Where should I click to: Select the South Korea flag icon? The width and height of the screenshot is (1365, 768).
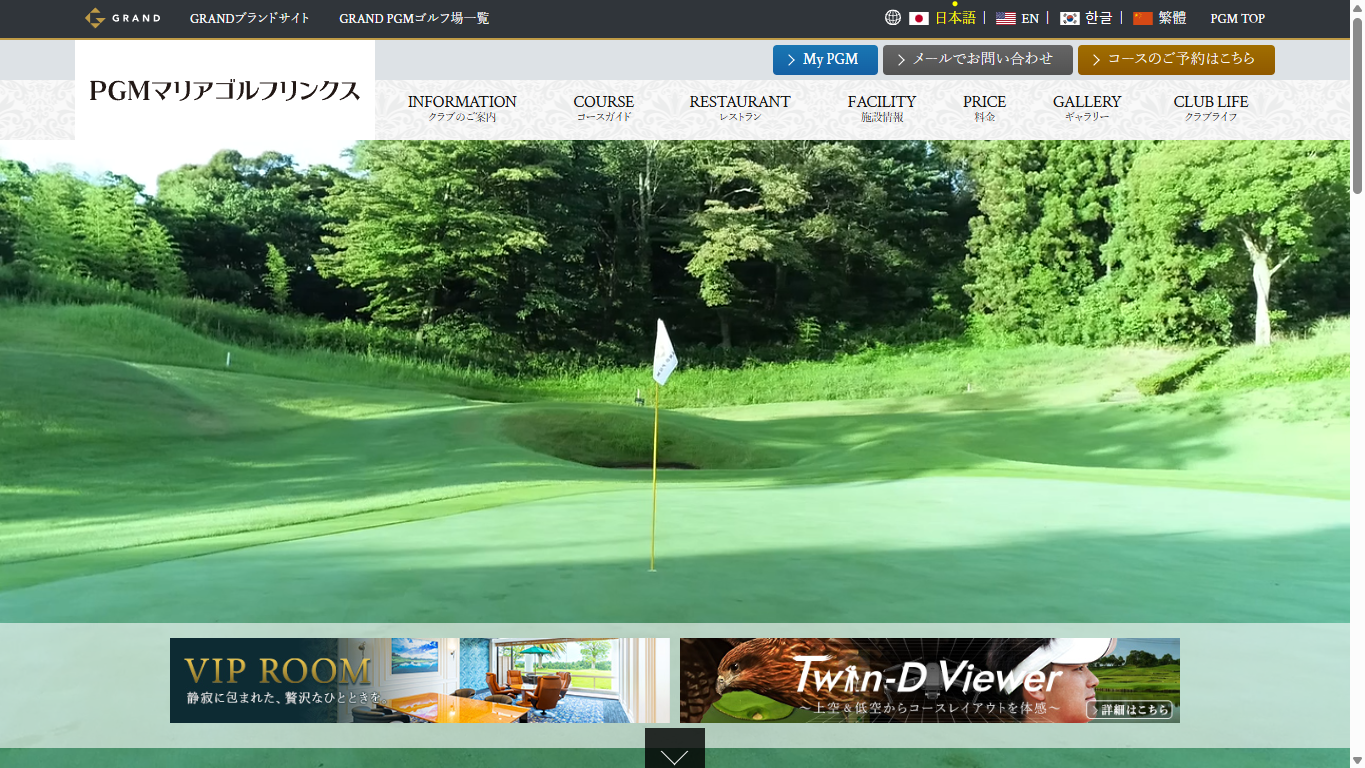click(x=1070, y=18)
